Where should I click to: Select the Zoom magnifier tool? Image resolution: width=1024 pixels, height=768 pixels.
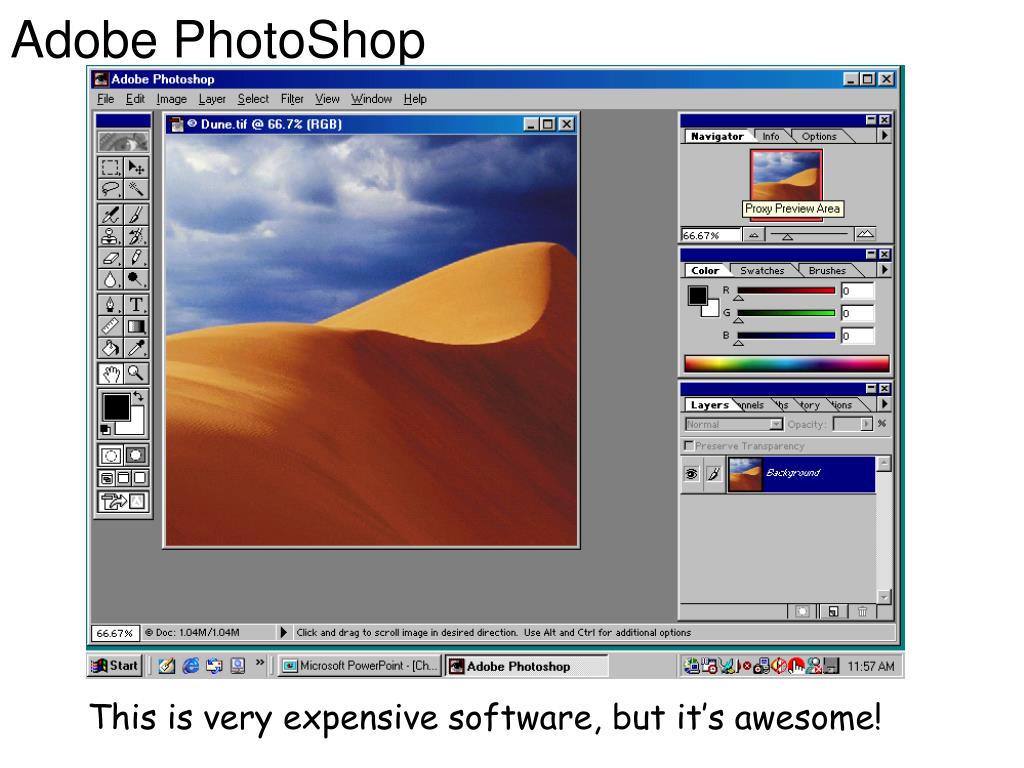pyautogui.click(x=136, y=374)
